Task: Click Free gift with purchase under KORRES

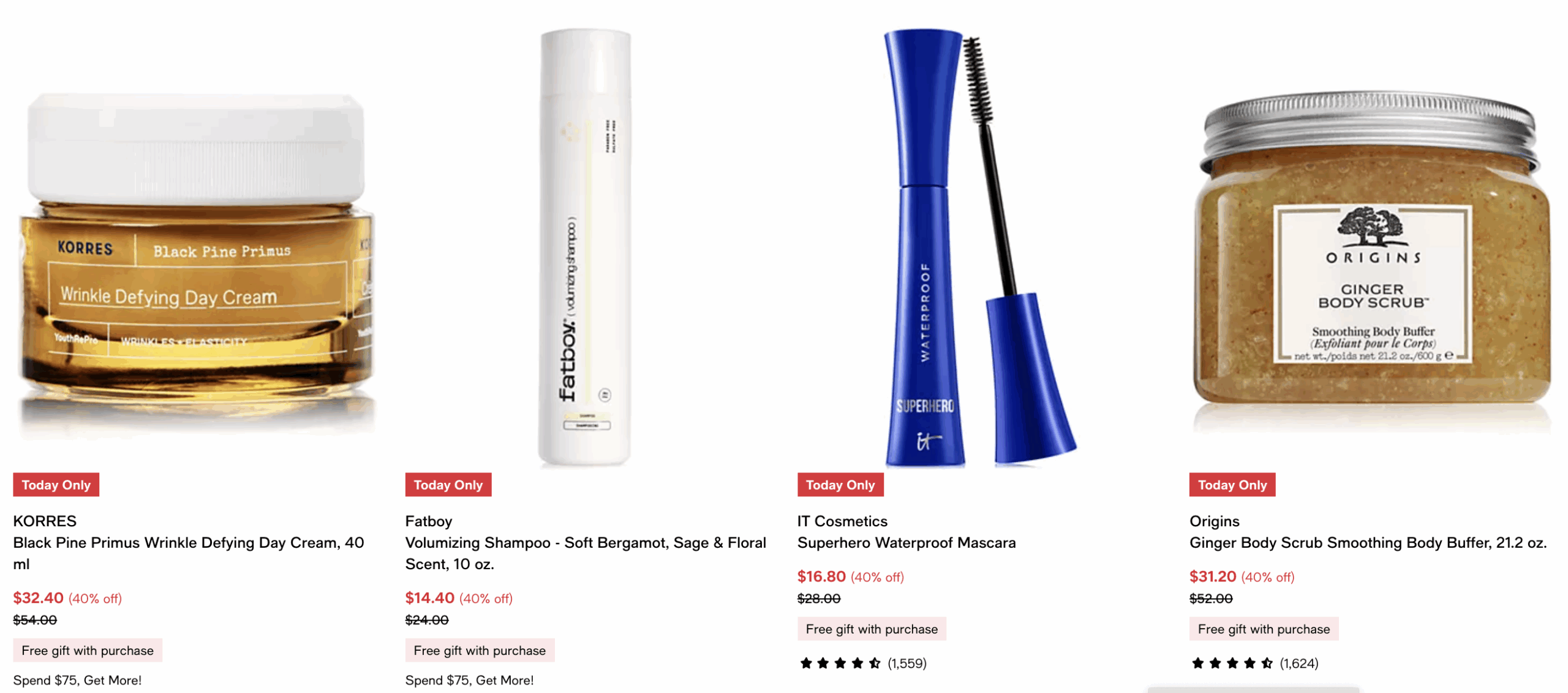Action: [88, 650]
